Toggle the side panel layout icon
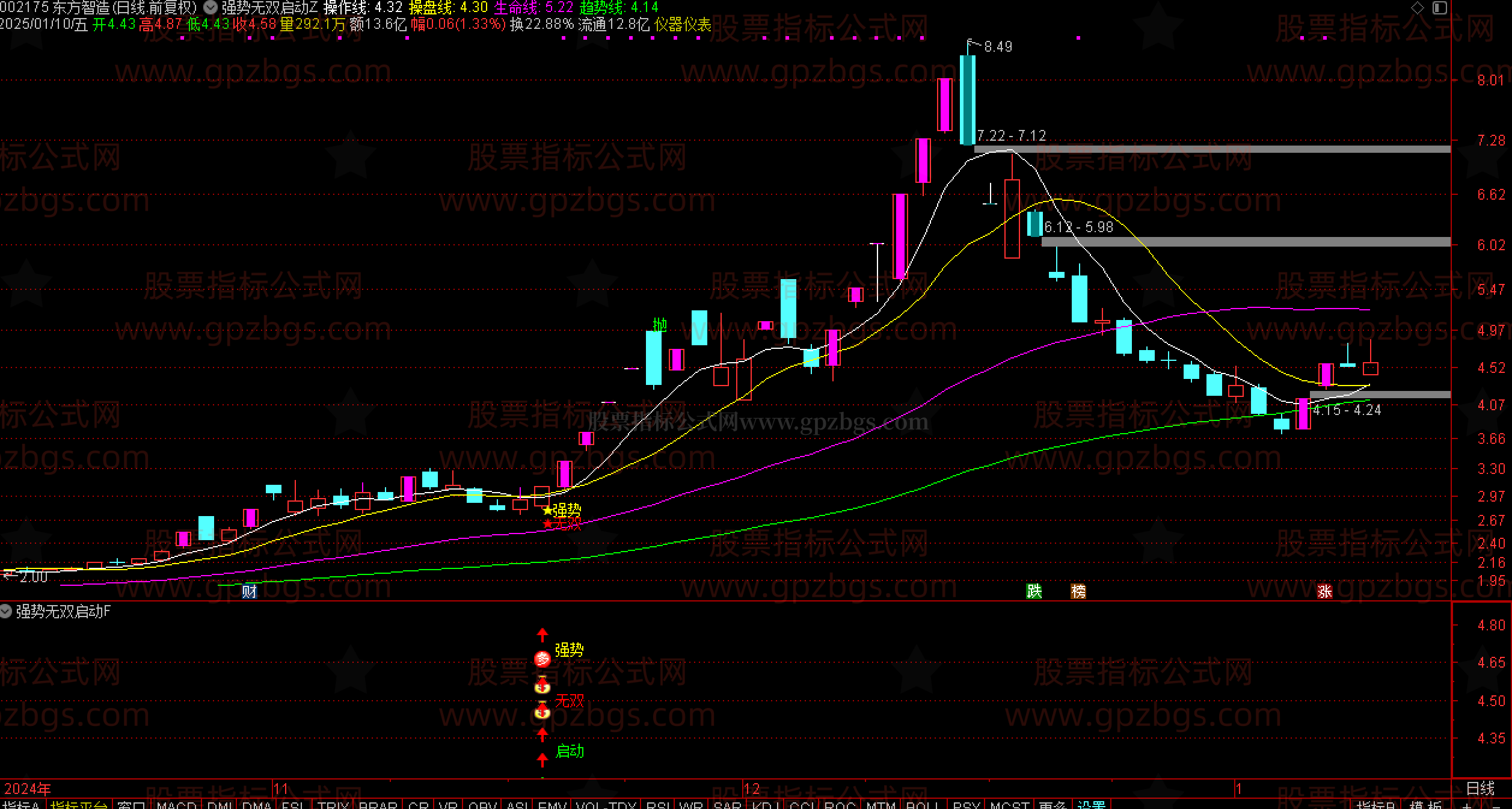Image resolution: width=1512 pixels, height=809 pixels. pos(1439,8)
